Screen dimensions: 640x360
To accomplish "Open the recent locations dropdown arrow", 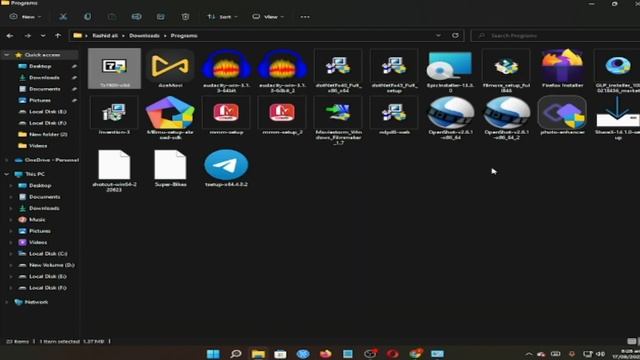I will pyautogui.click(x=43, y=36).
